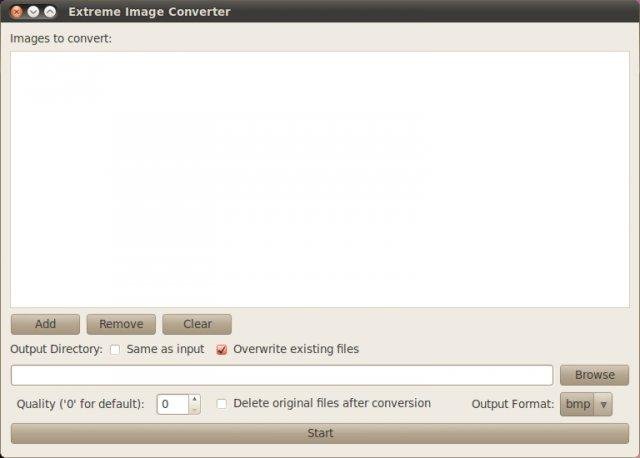Open the Browse directory button

(594, 375)
